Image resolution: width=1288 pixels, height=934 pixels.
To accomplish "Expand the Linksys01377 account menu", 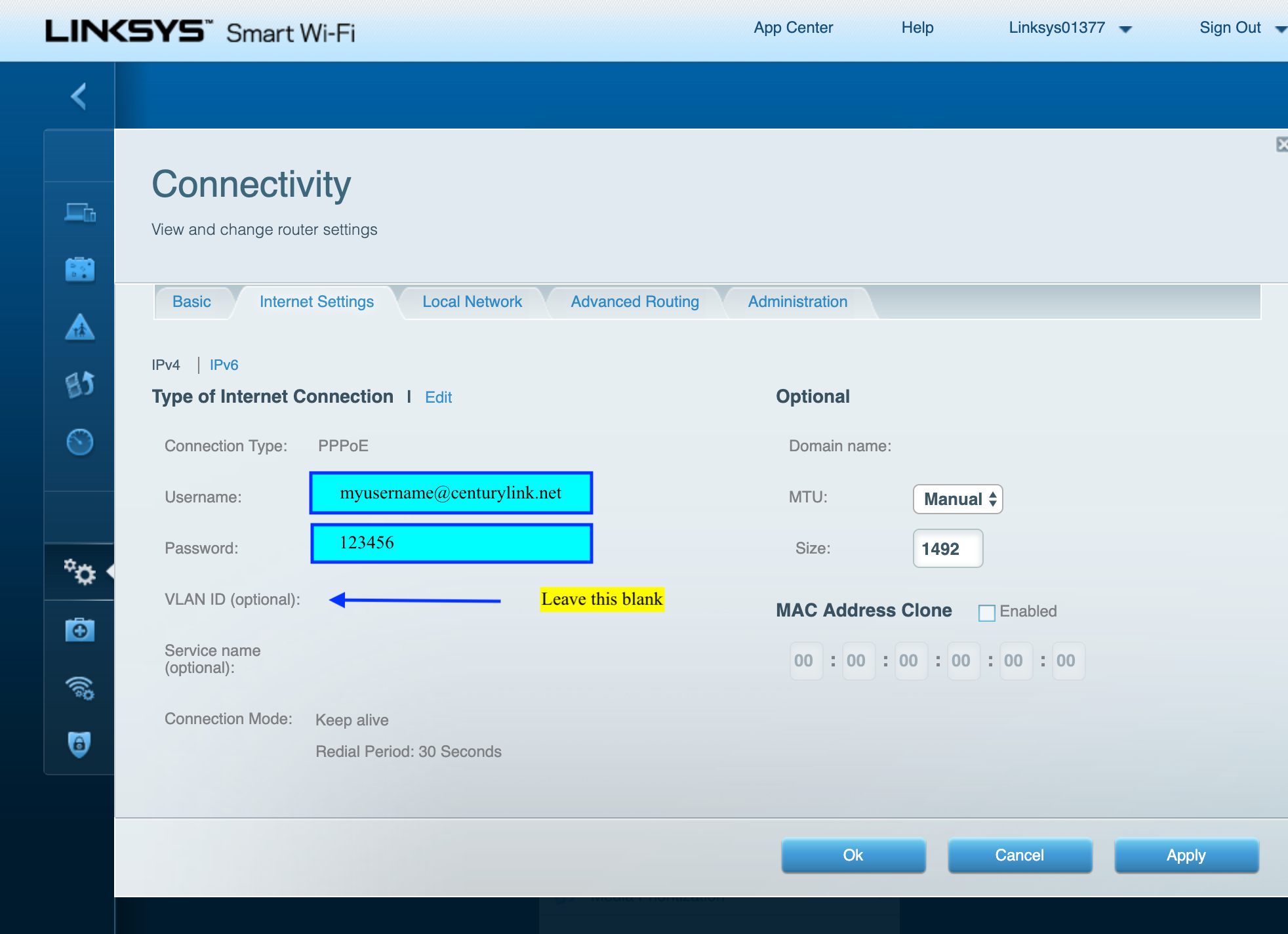I will (x=1069, y=28).
